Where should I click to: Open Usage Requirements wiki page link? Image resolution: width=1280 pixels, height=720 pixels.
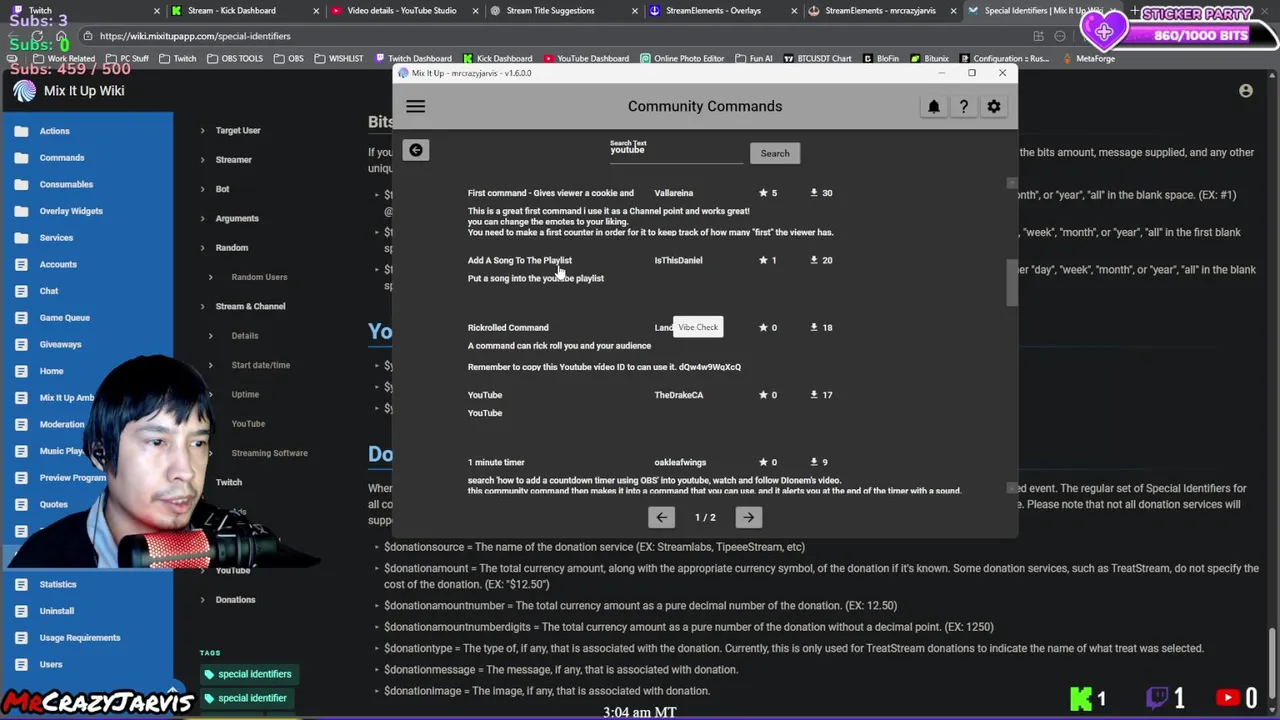[x=80, y=638]
